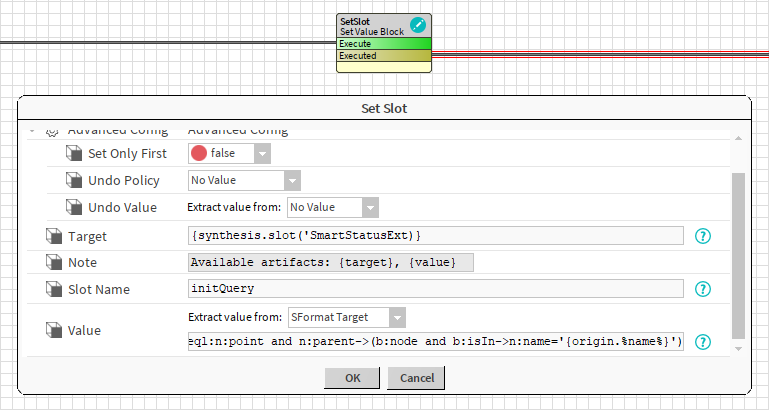Open the Undo Policy No Value dropdown

[x=292, y=180]
